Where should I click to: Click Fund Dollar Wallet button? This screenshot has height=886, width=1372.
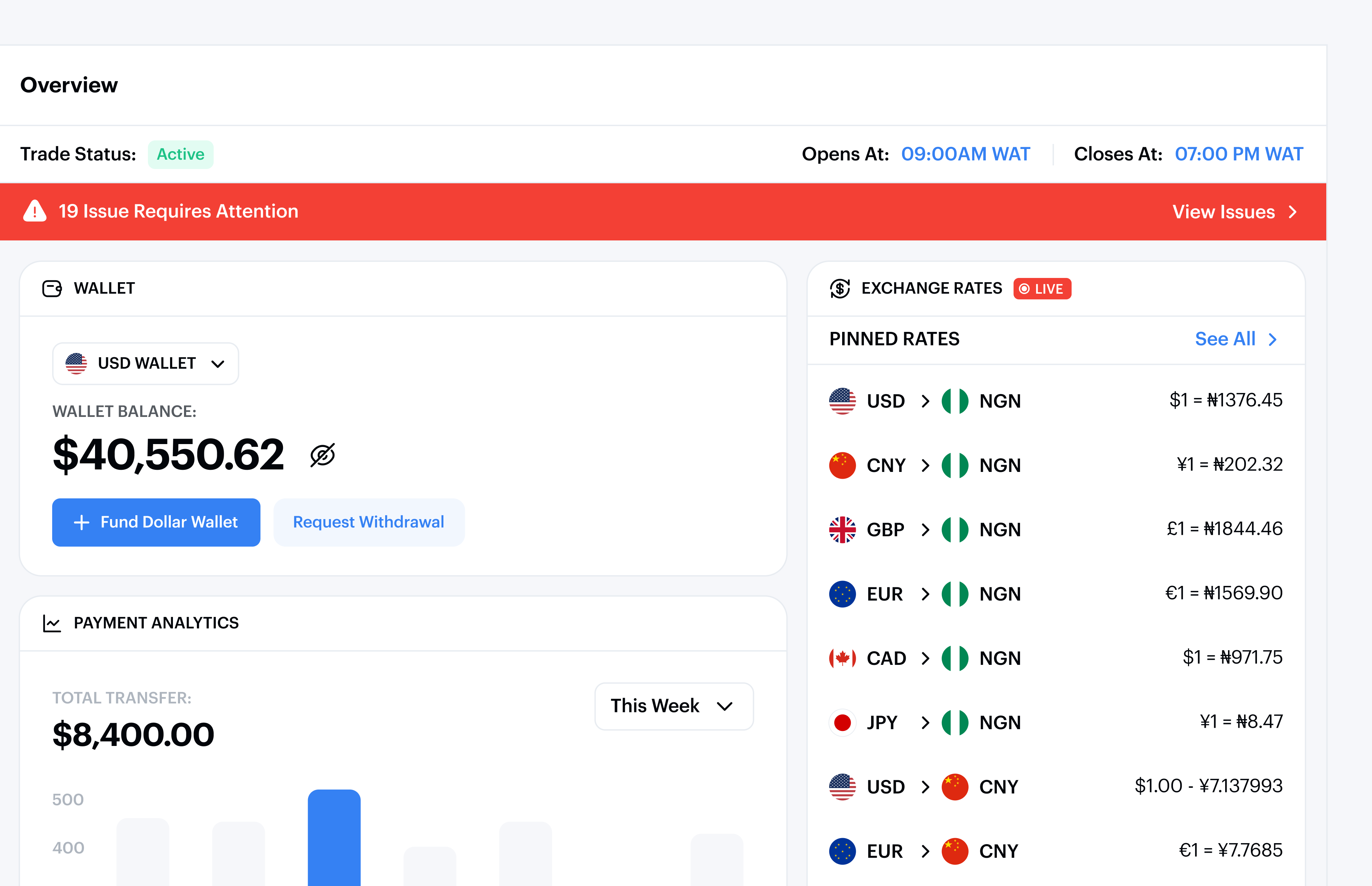pos(156,522)
